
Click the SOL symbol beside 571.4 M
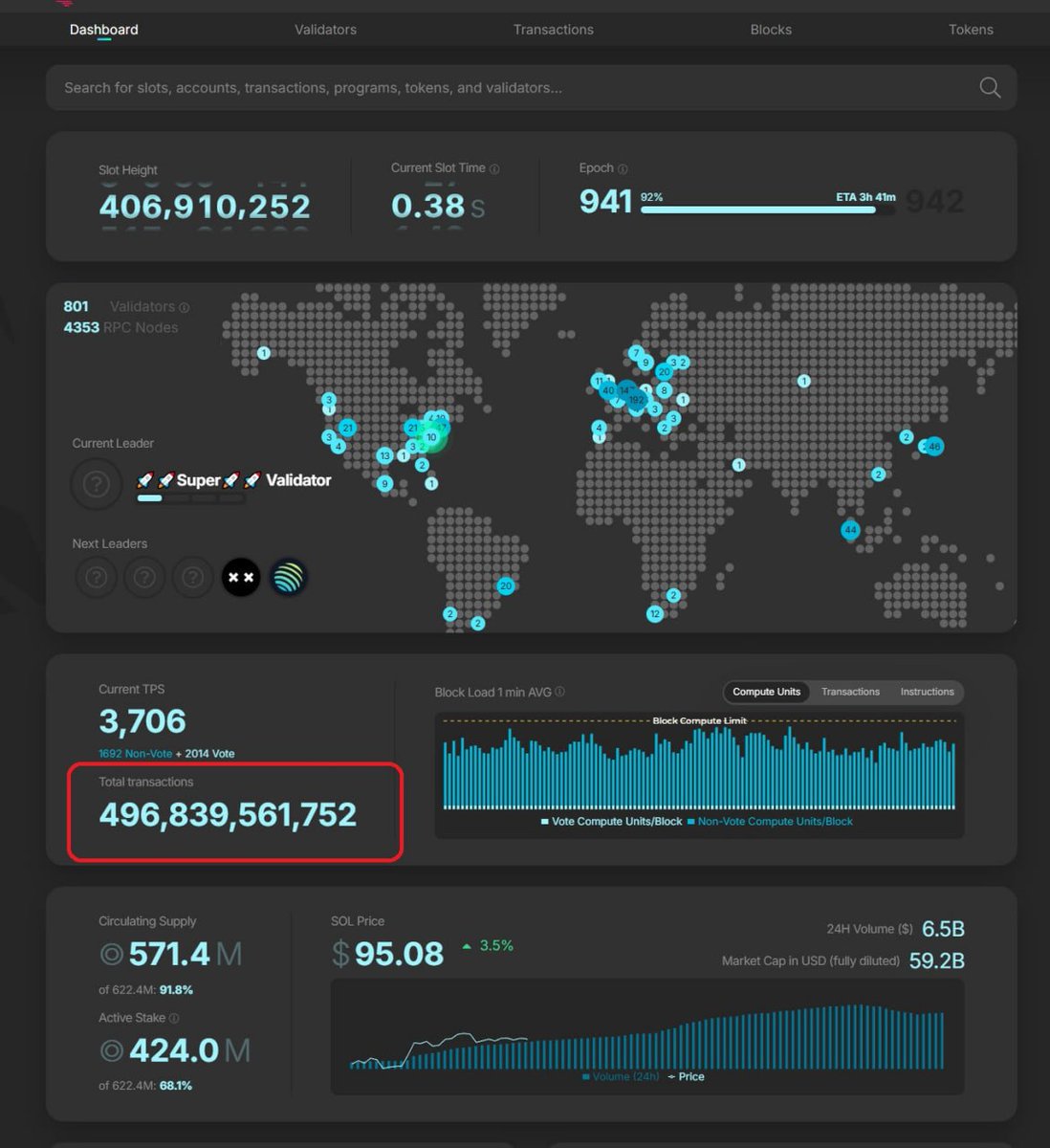pyautogui.click(x=111, y=955)
